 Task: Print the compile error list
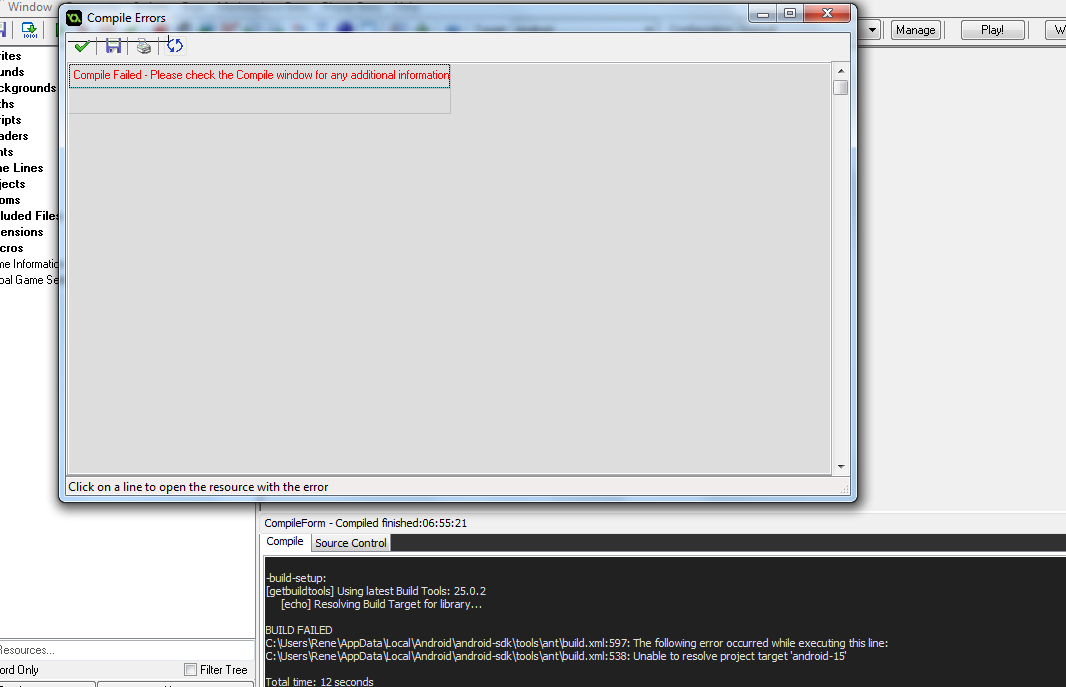coord(144,46)
